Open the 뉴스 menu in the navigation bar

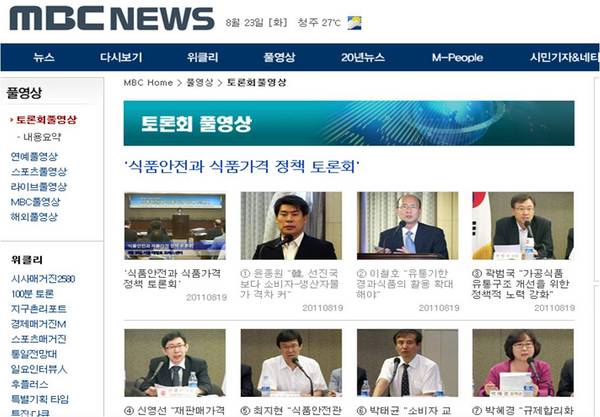44,57
